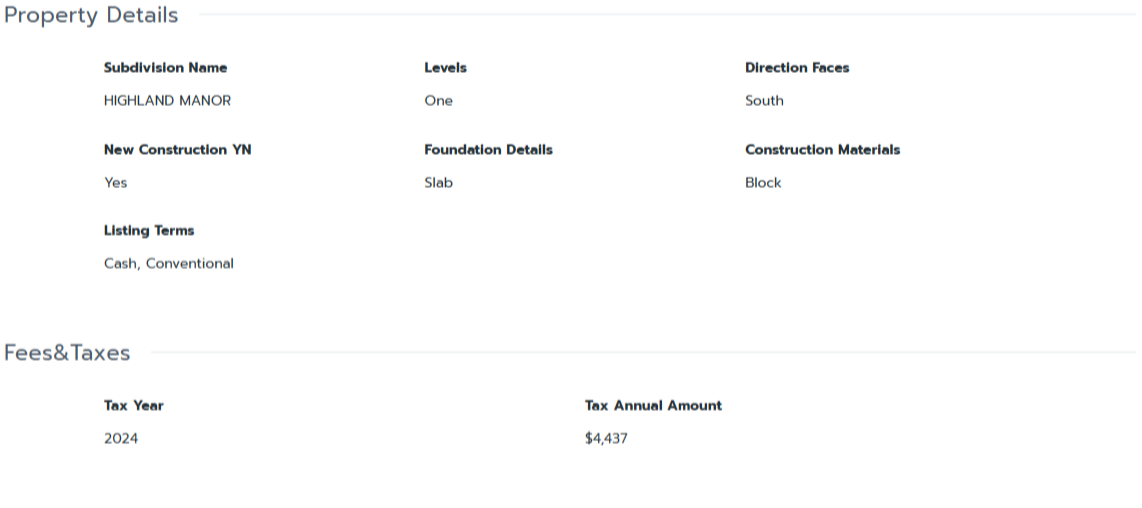This screenshot has width=1142, height=508.
Task: Select the 2024 tax year value
Action: click(x=121, y=439)
